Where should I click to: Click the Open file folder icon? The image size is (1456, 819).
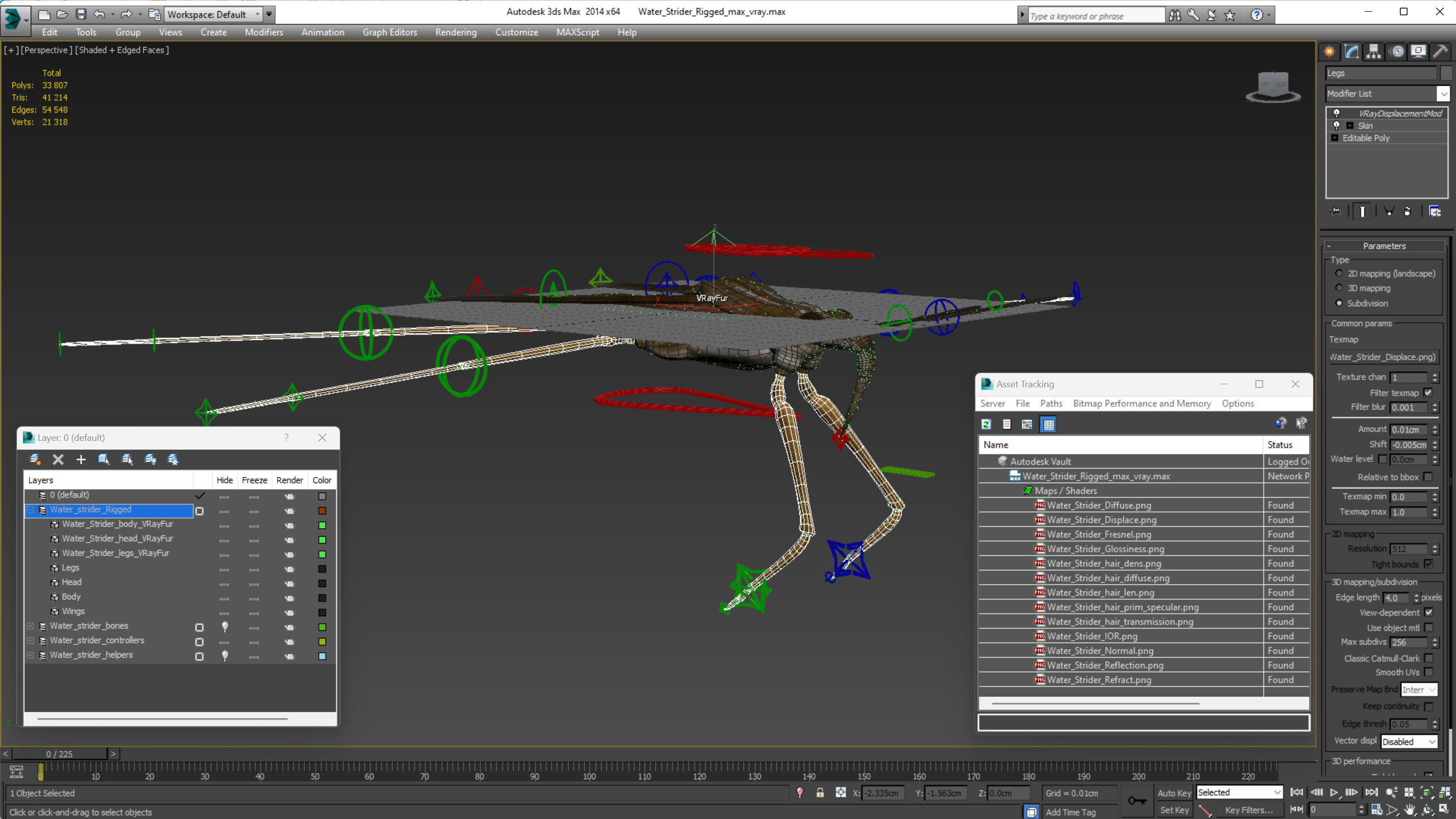click(x=62, y=14)
